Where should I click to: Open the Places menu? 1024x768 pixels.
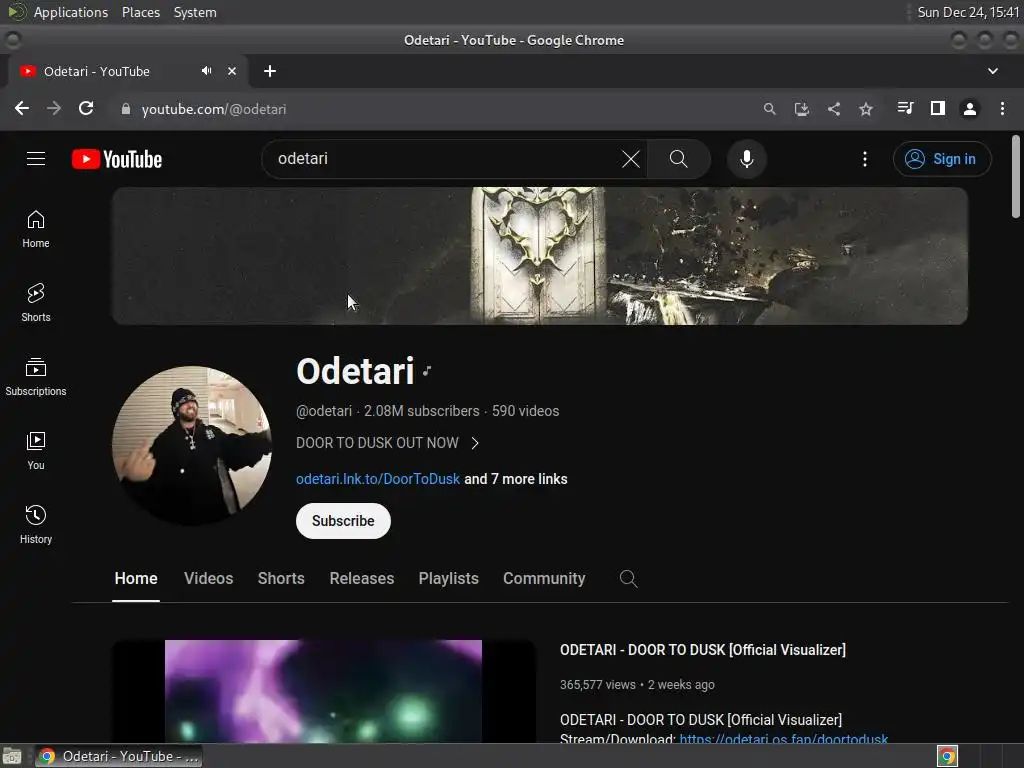(140, 12)
